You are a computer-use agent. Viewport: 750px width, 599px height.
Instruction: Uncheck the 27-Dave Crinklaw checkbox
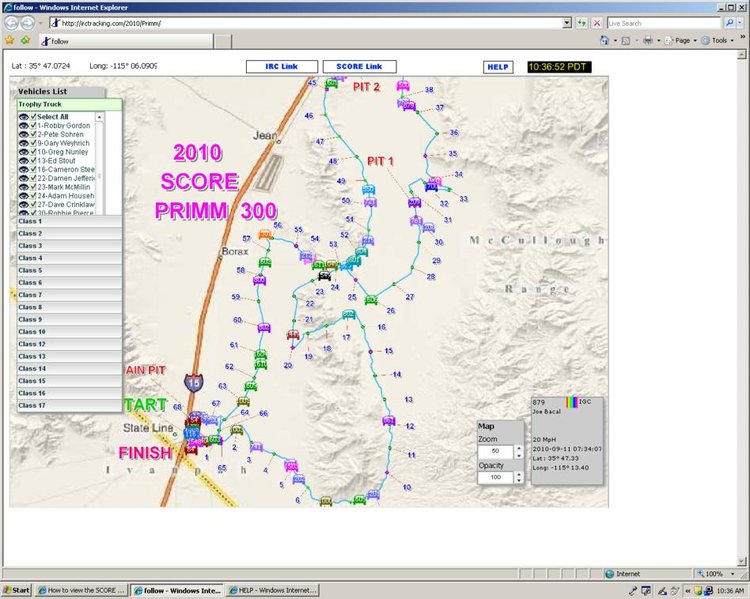click(33, 204)
